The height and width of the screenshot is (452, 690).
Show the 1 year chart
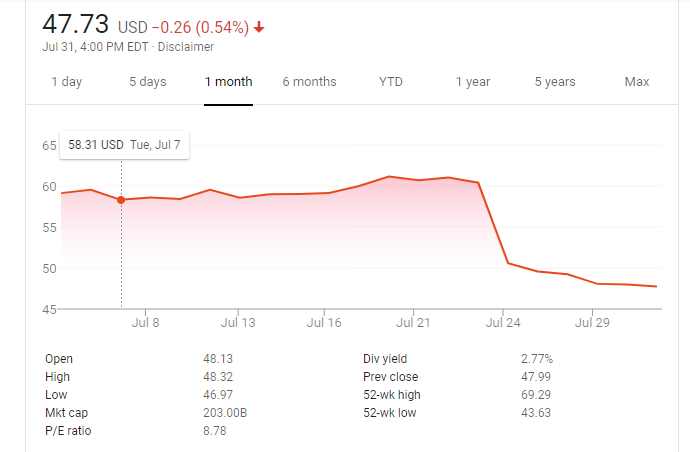[x=473, y=82]
